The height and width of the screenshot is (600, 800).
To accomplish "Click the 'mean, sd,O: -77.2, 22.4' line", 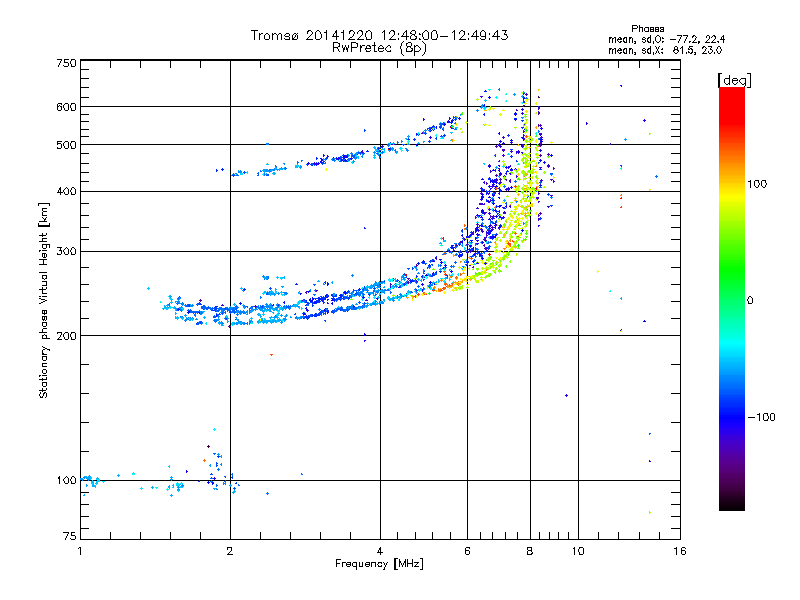I will [666, 39].
